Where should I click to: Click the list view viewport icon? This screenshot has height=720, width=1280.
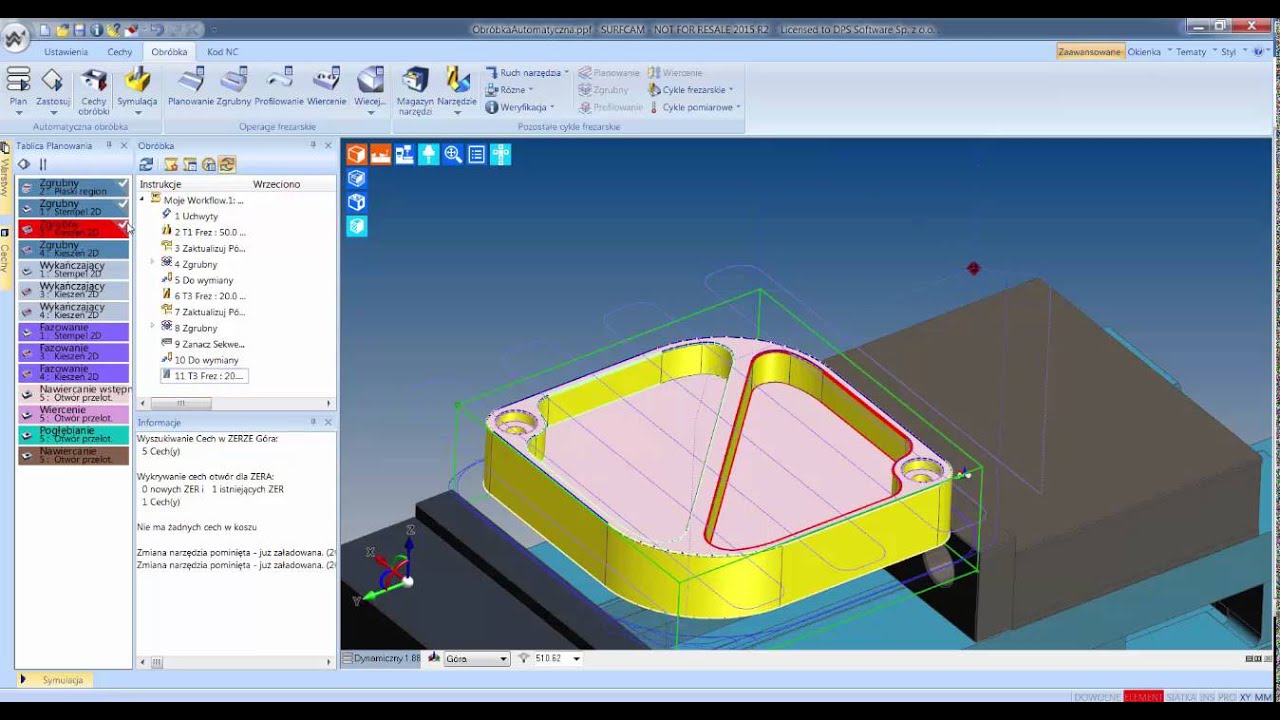pyautogui.click(x=477, y=154)
